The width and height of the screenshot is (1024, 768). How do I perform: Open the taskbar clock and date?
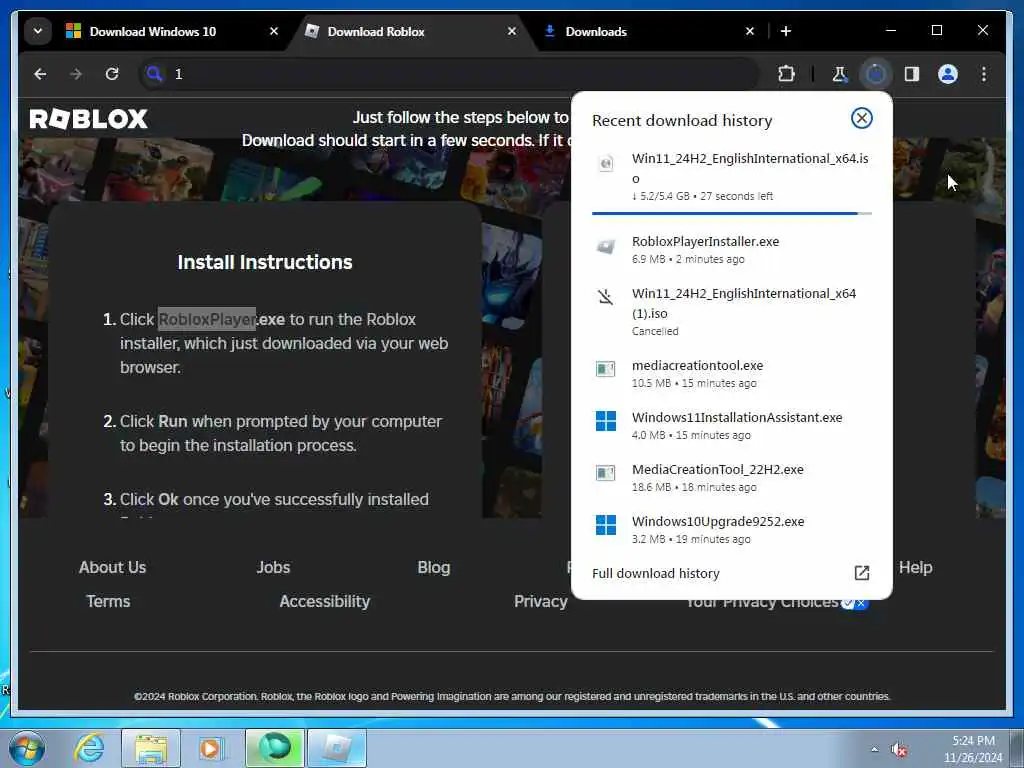(x=972, y=749)
